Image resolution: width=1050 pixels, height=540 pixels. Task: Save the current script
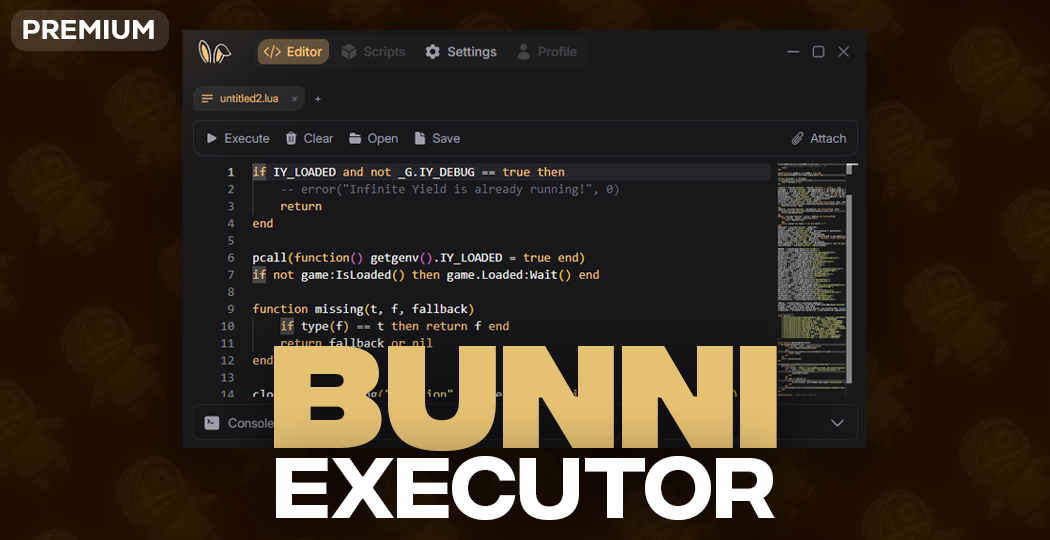click(436, 138)
